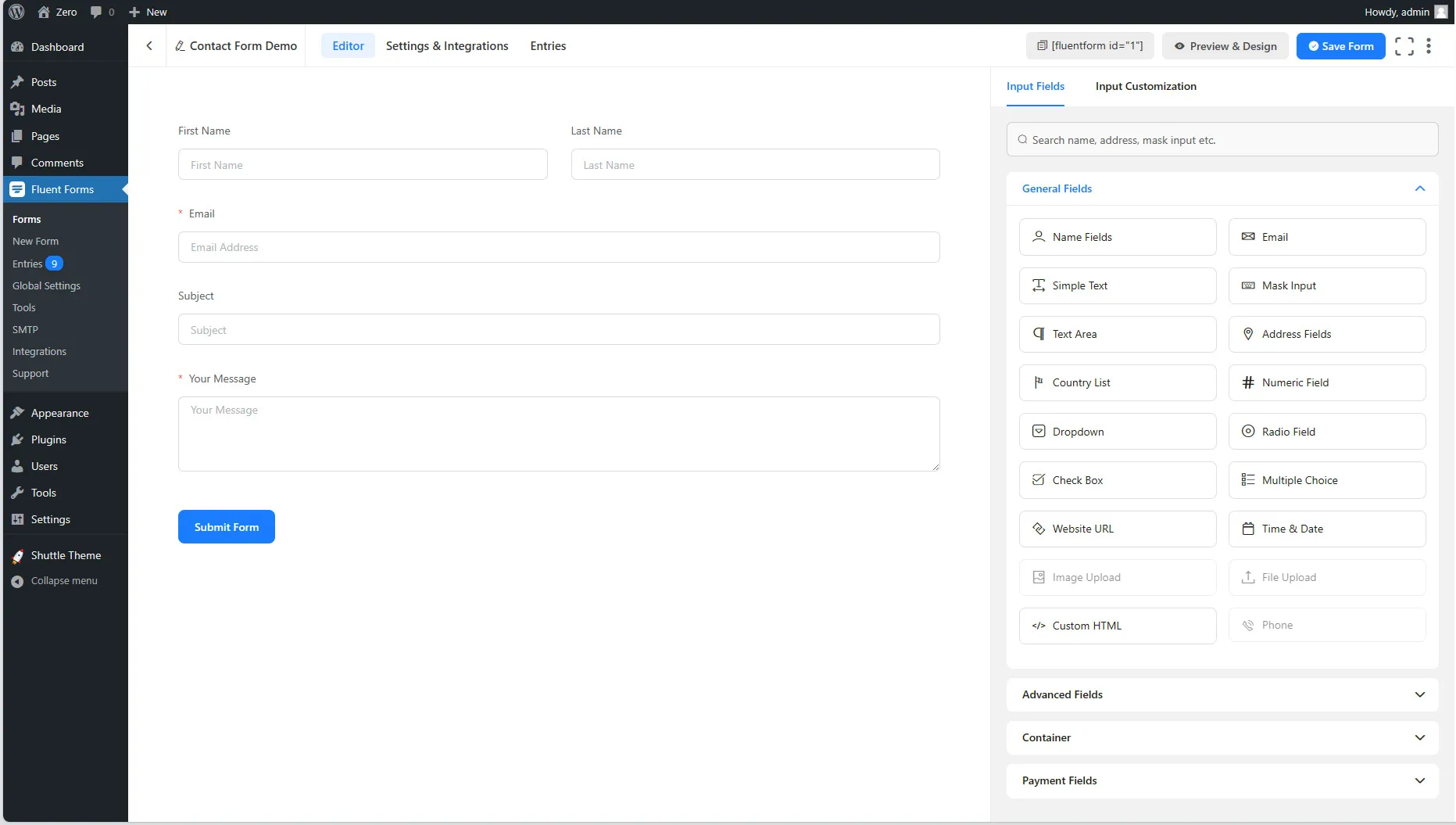The image size is (1456, 825).
Task: Copy the fluentform shortcode
Action: coord(1089,46)
